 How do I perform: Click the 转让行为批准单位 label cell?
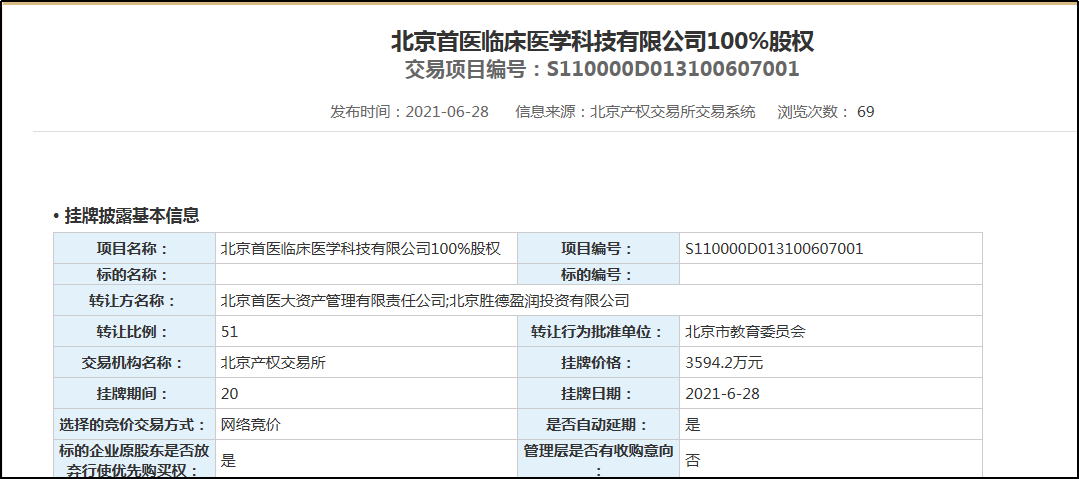pos(597,332)
